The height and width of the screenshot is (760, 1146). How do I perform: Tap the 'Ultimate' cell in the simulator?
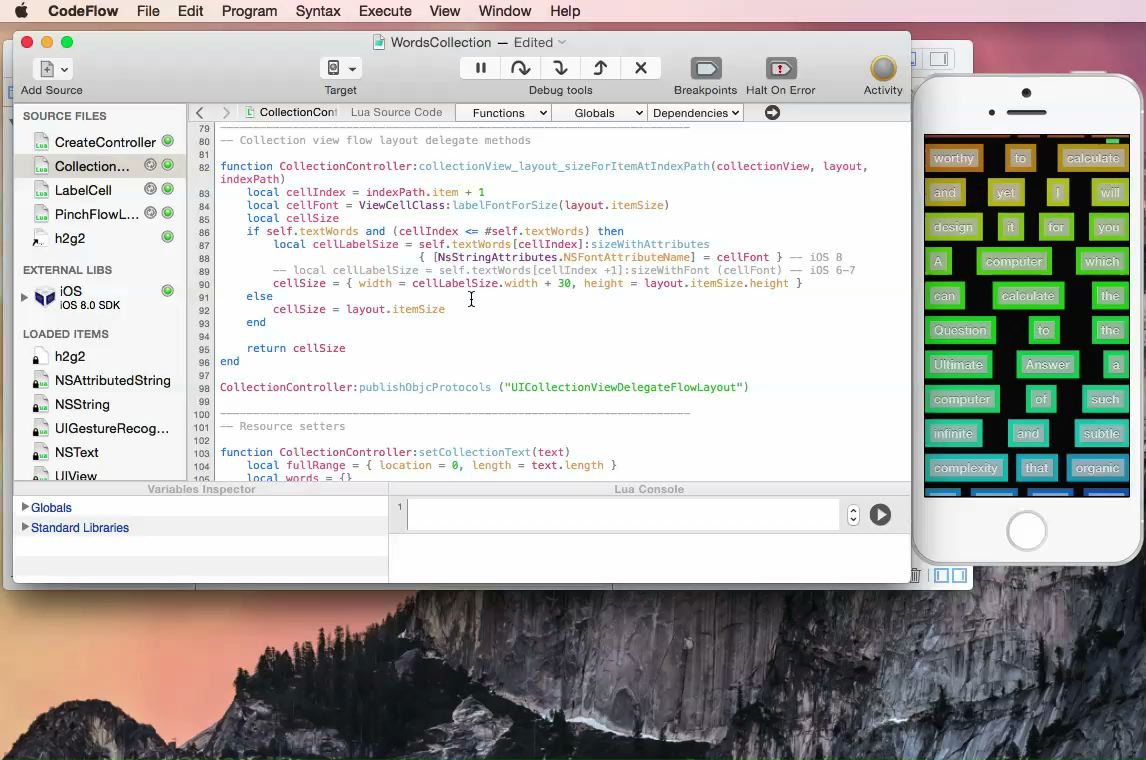coord(958,365)
